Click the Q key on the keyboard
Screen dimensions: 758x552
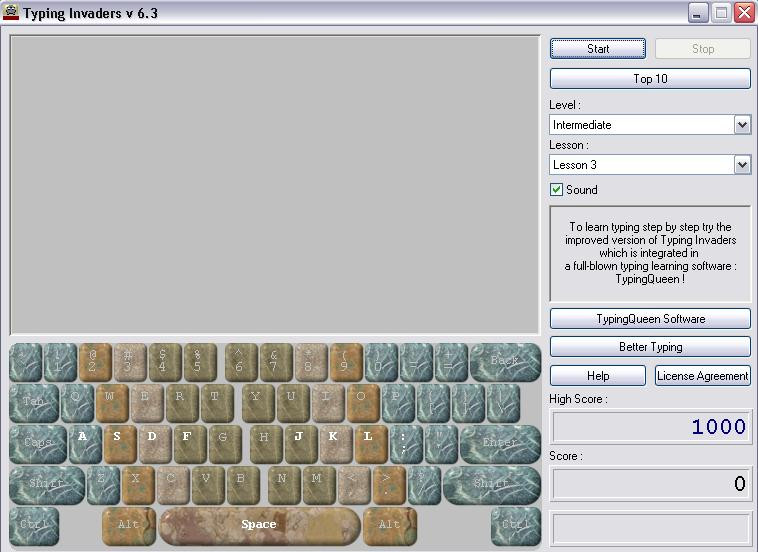click(77, 404)
